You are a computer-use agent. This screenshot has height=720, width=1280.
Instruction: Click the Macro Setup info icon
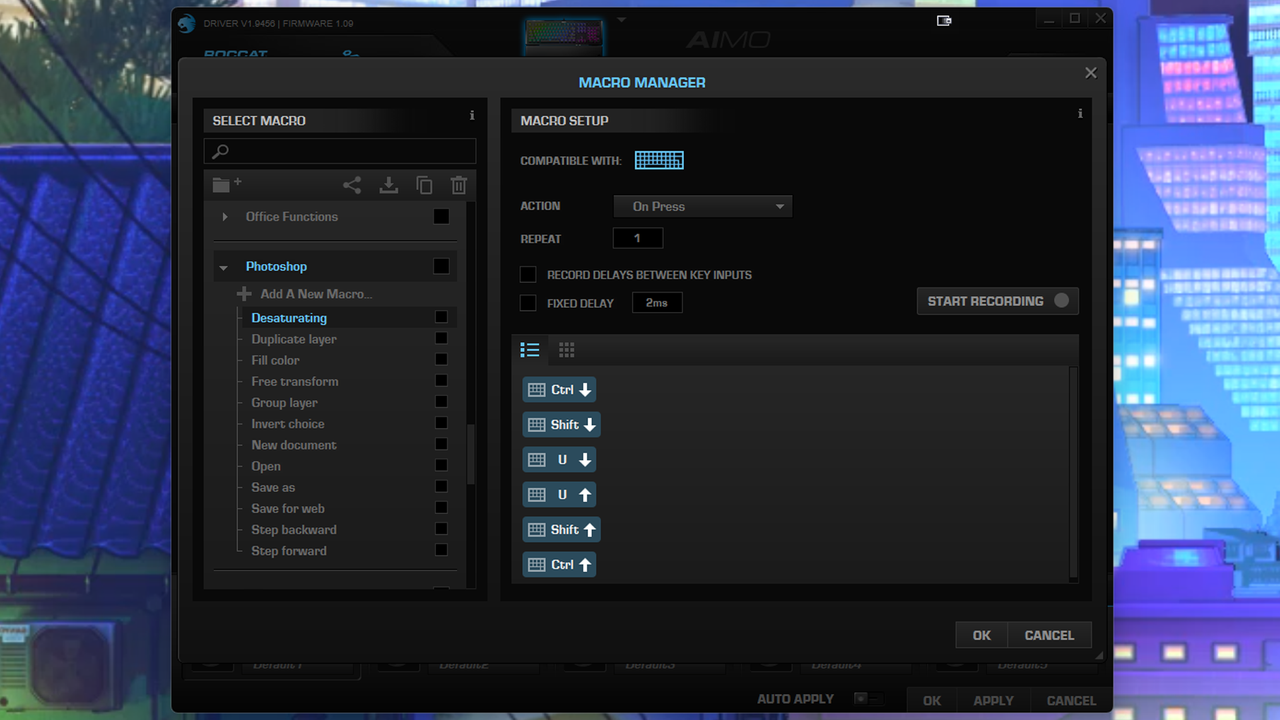click(x=1080, y=114)
